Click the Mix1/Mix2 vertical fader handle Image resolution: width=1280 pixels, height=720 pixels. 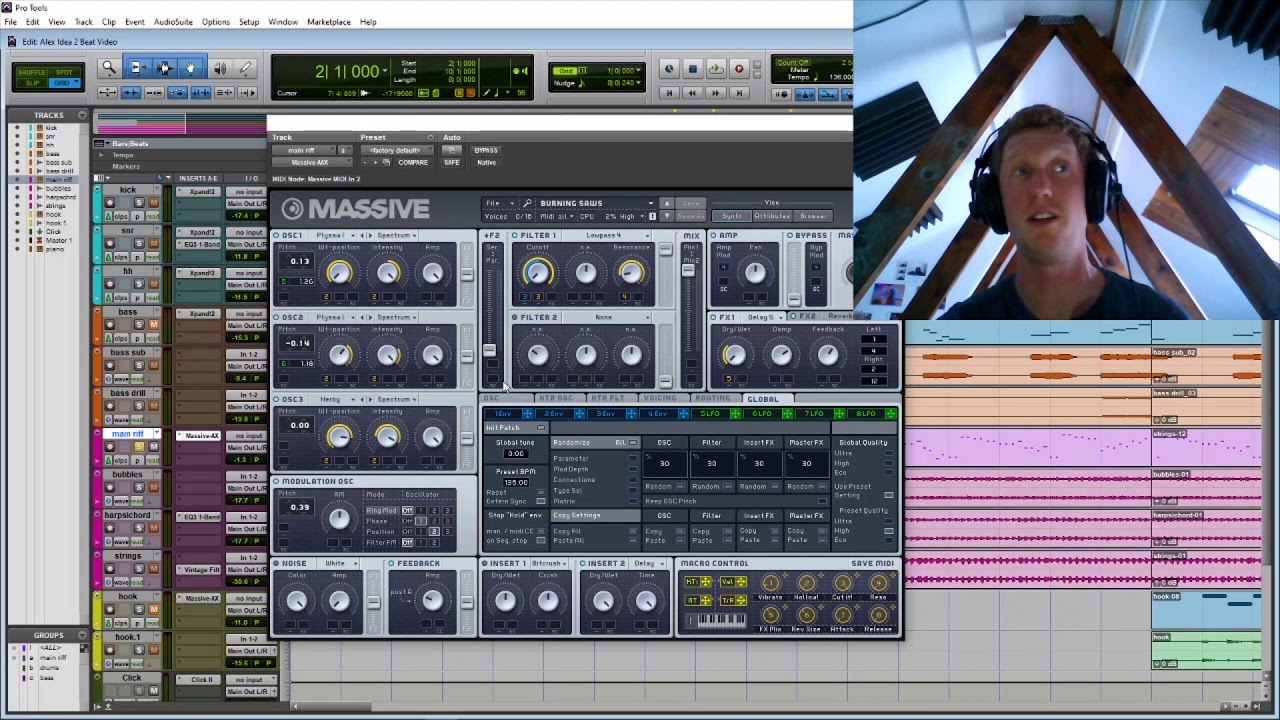point(687,270)
